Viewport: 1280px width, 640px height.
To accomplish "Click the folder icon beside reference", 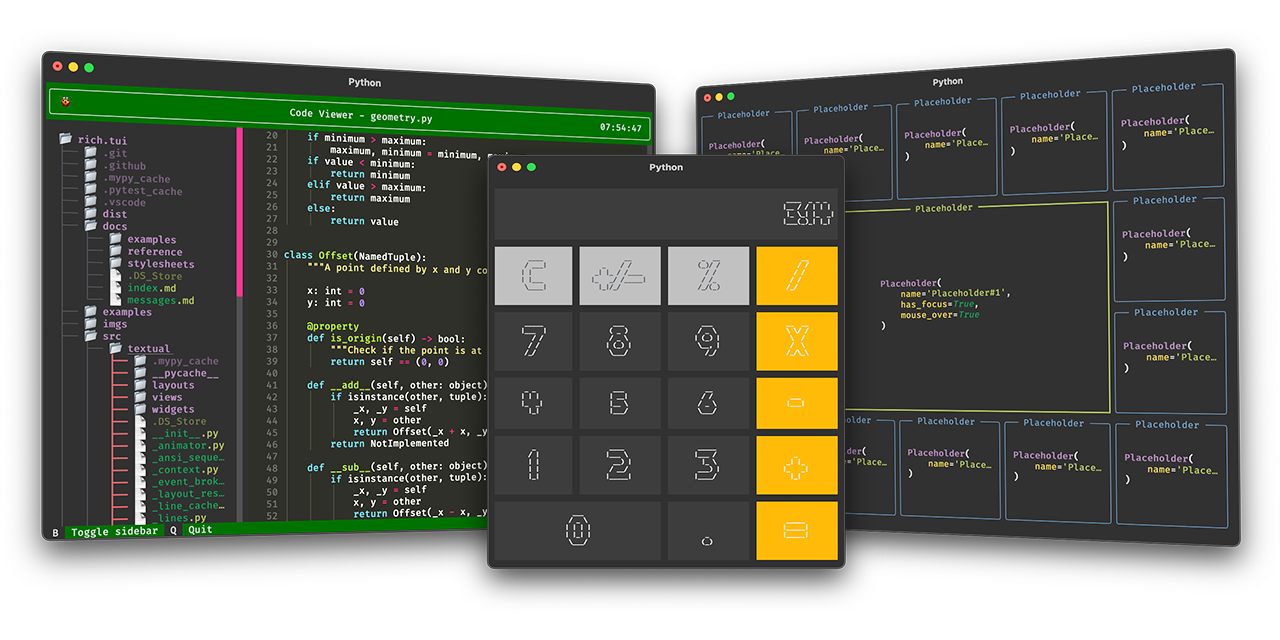I will pyautogui.click(x=115, y=251).
